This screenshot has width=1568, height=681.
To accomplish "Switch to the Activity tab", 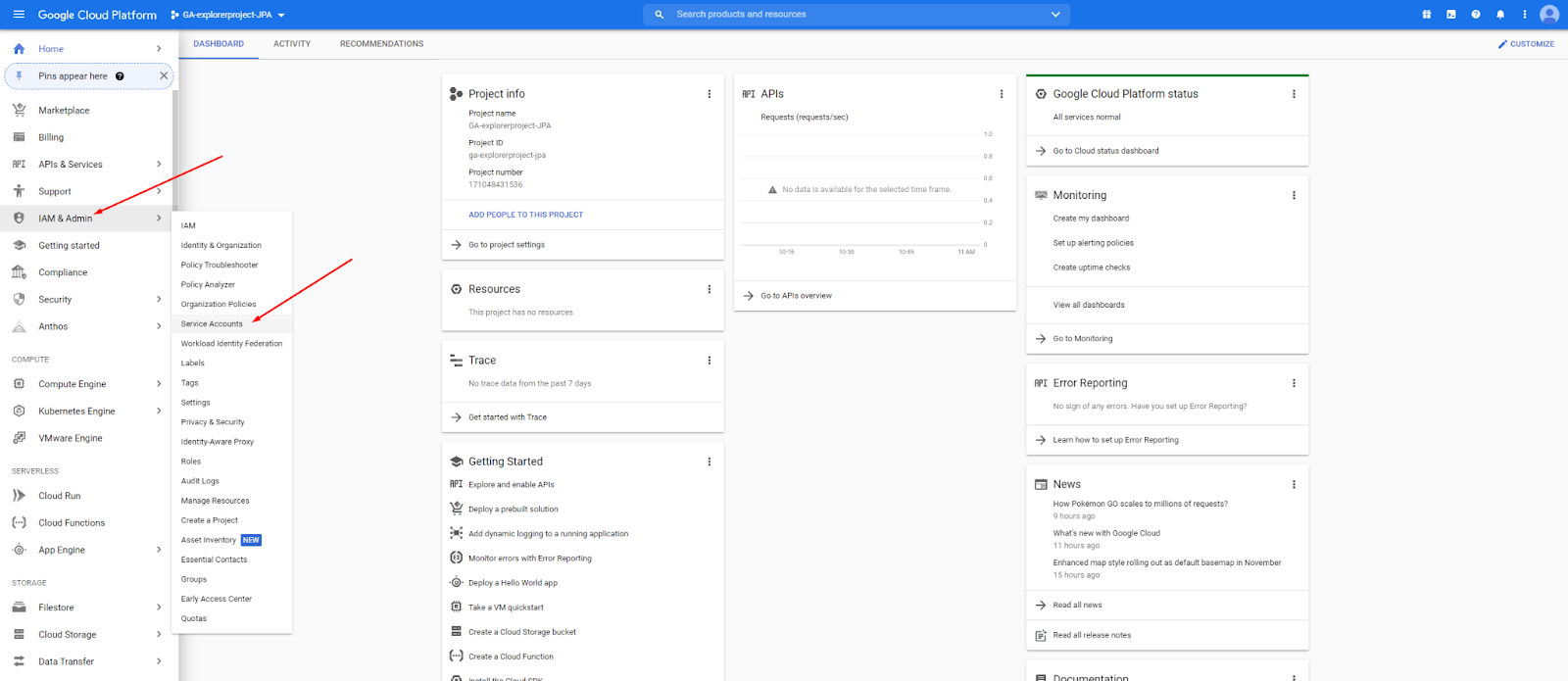I will click(292, 44).
